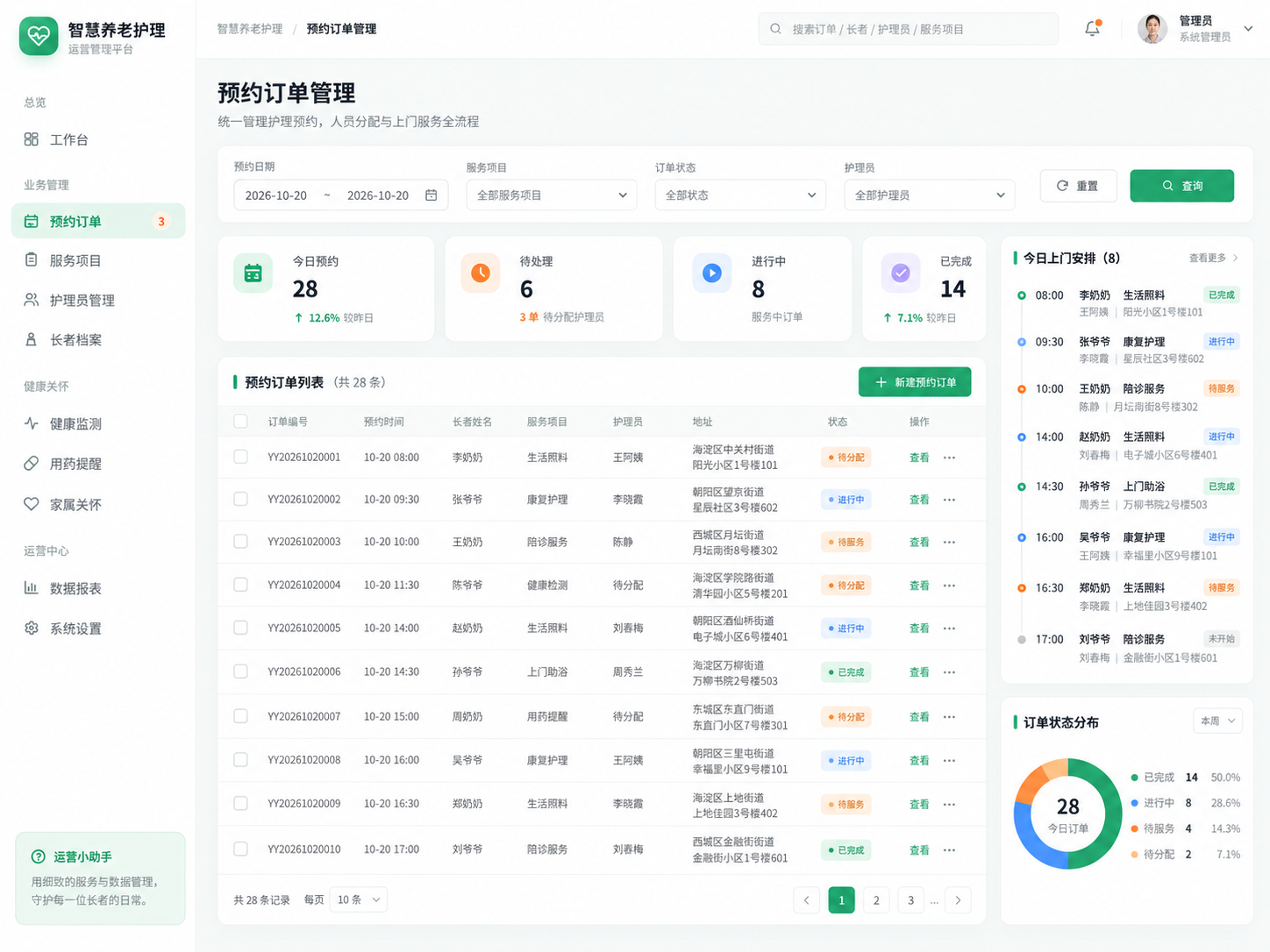Open the 全部服务项目 dropdown

pyautogui.click(x=551, y=195)
